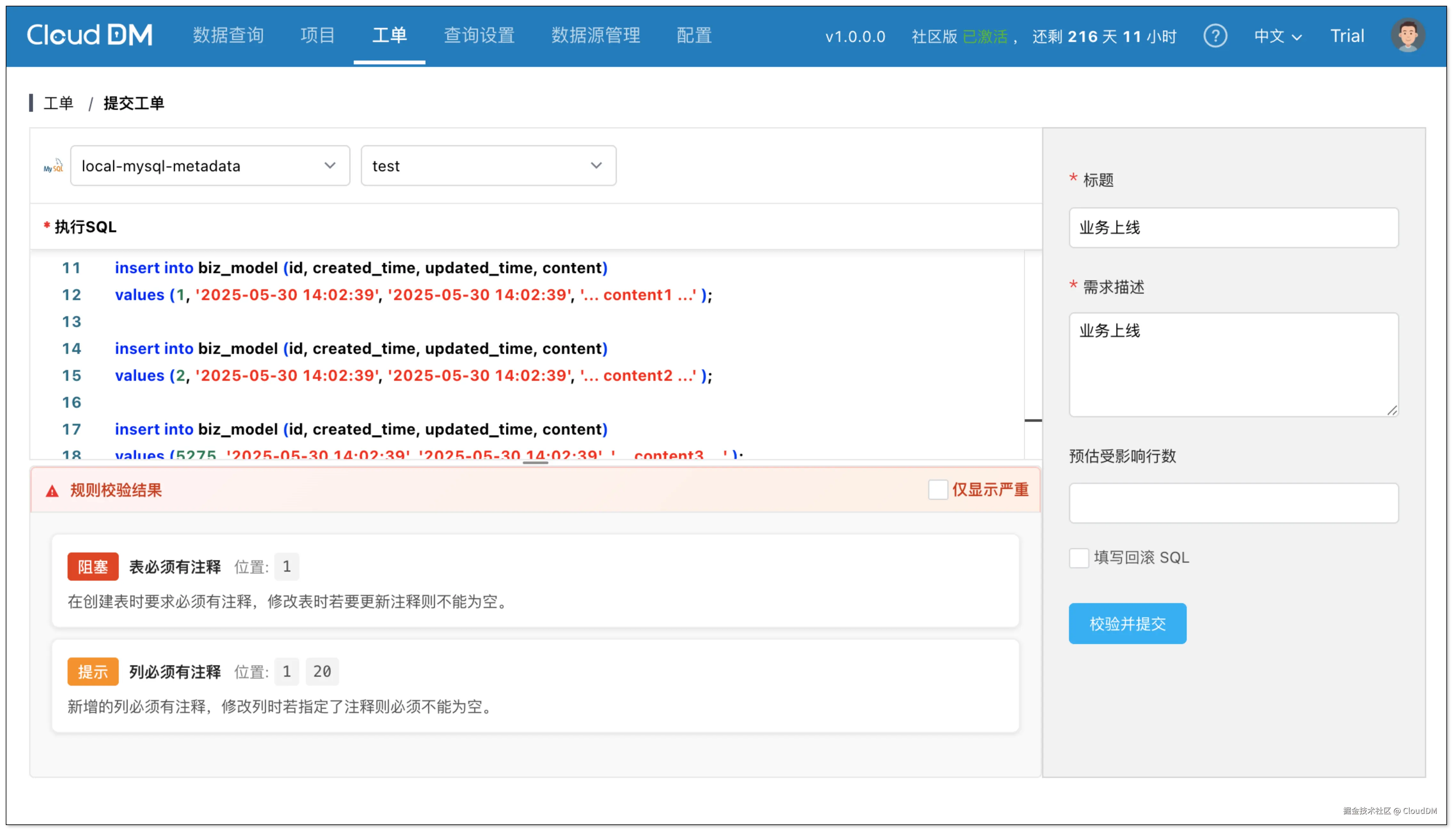
Task: Click the red warning triangle icon
Action: click(x=52, y=491)
